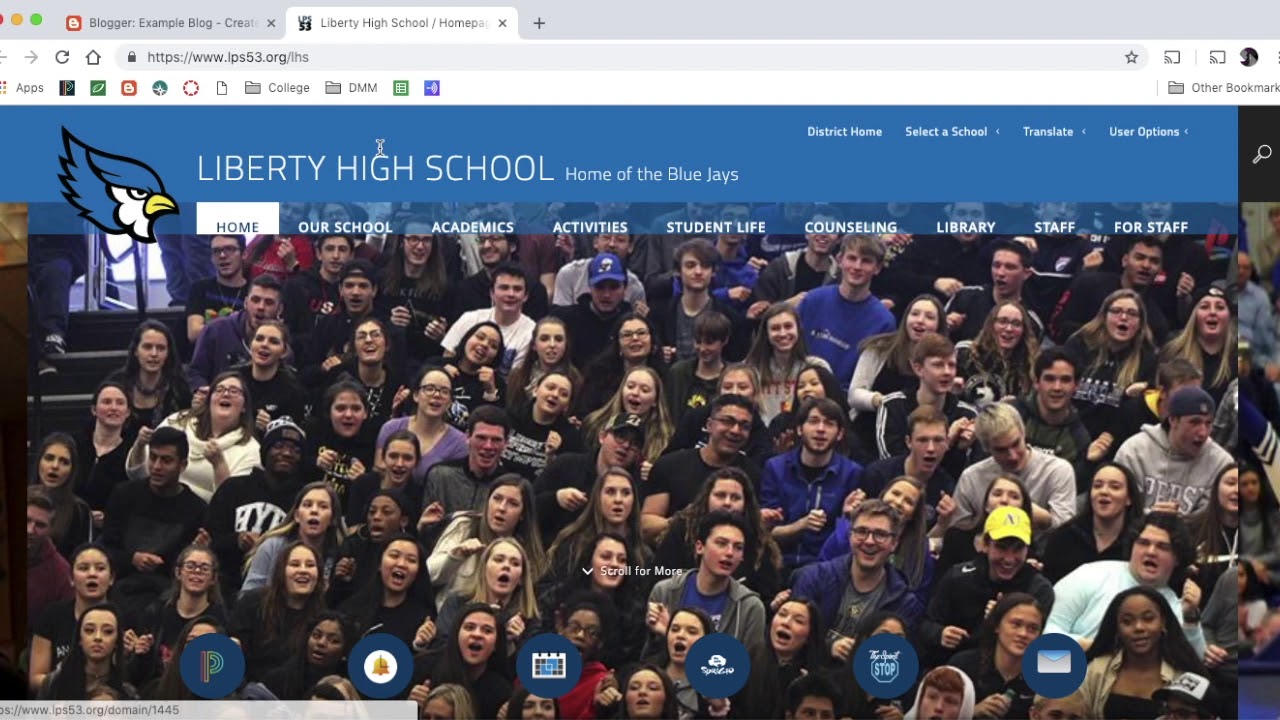
Task: Open the Other Bookmarks folder
Action: 1224,88
